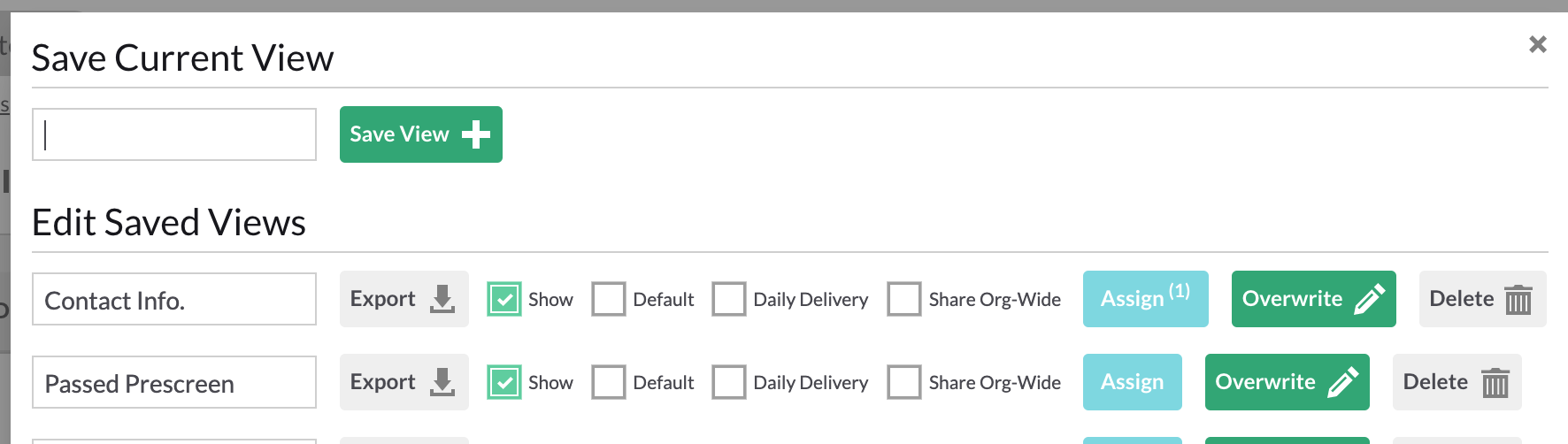Click trash icon for Contact Info. view
Screen dimensions: 1568x444
pos(1518,299)
